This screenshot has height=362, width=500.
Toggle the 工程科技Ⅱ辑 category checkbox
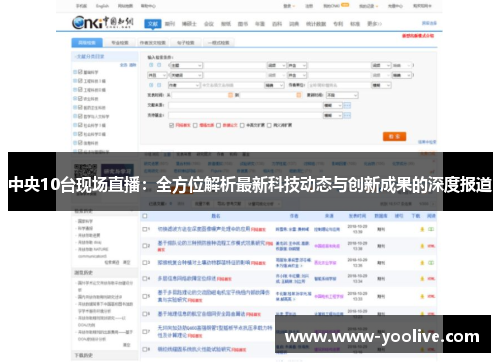[80, 90]
